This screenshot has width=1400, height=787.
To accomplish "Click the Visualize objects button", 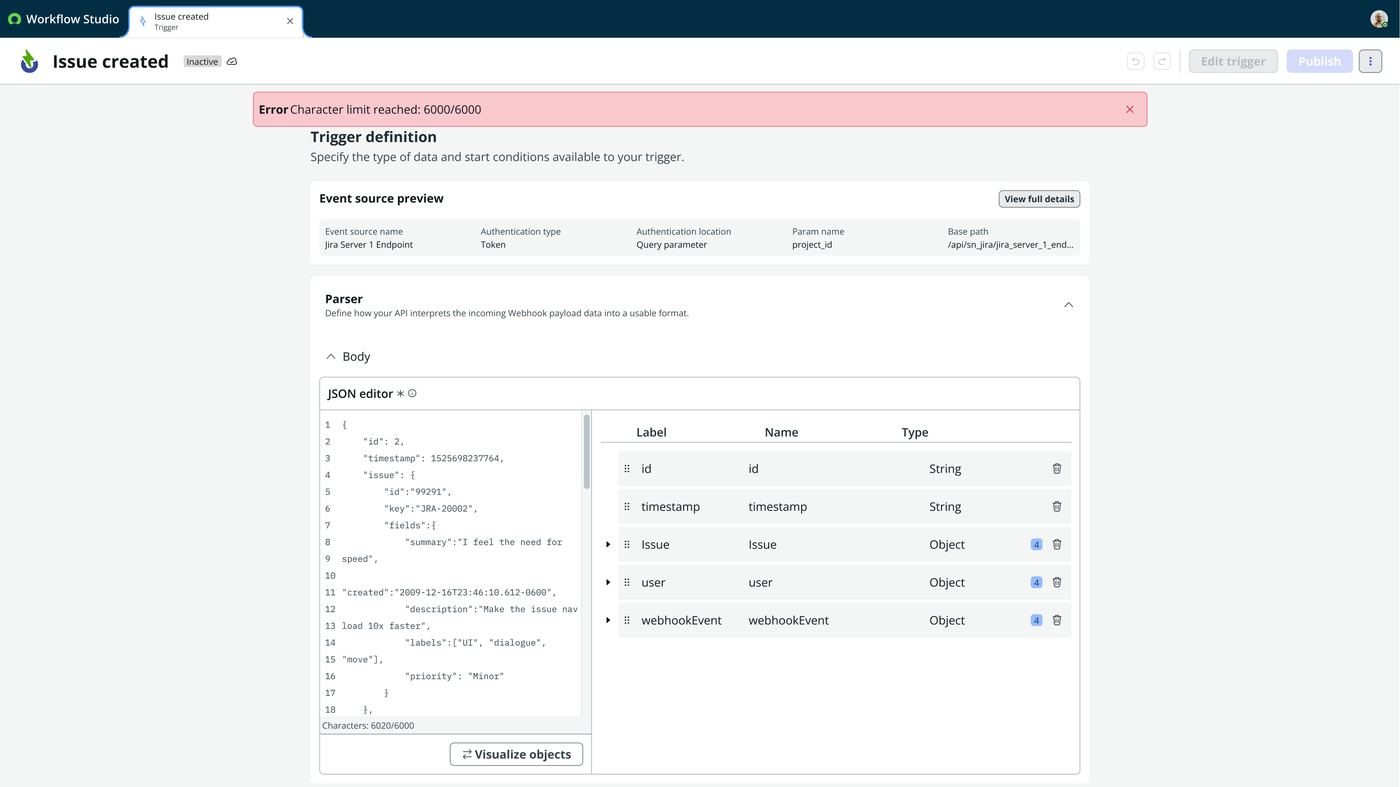I will pyautogui.click(x=516, y=754).
